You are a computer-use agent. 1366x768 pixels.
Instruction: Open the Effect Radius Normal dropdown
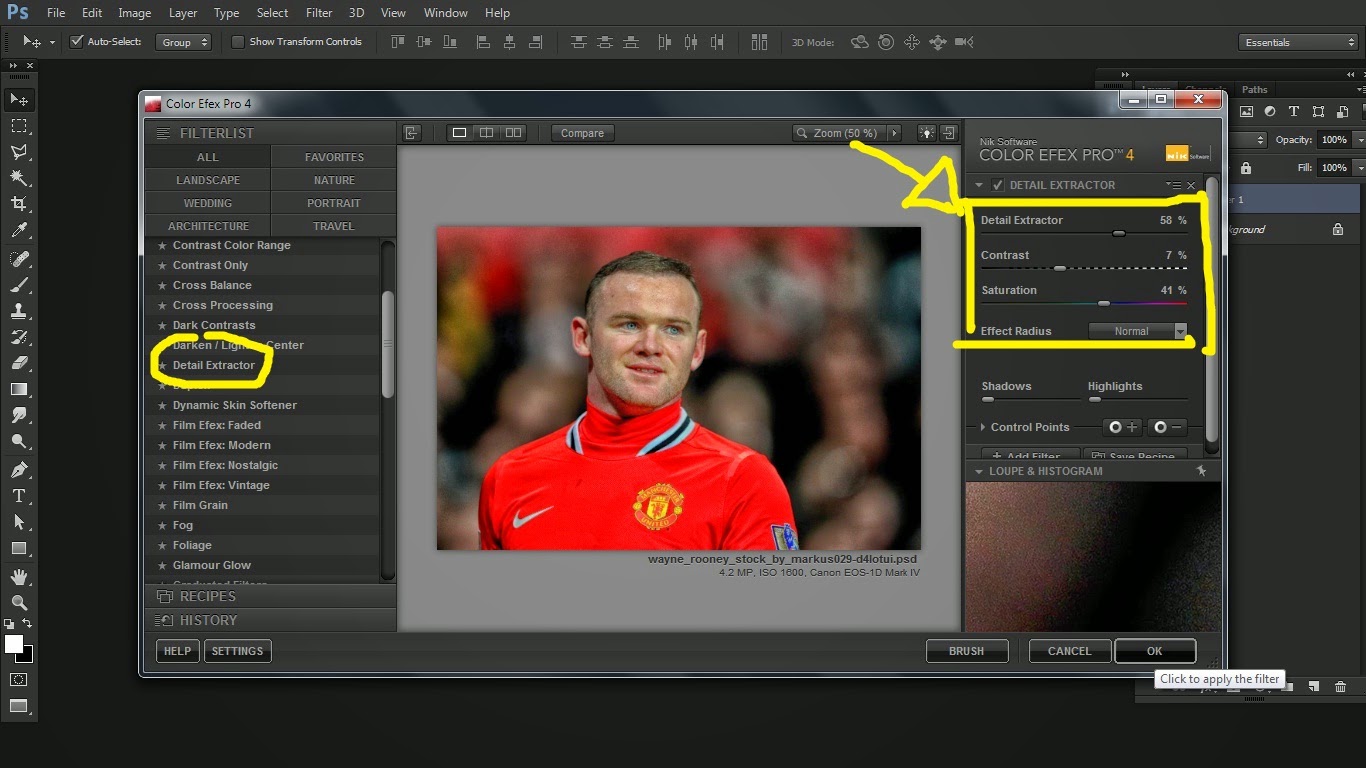tap(1137, 331)
